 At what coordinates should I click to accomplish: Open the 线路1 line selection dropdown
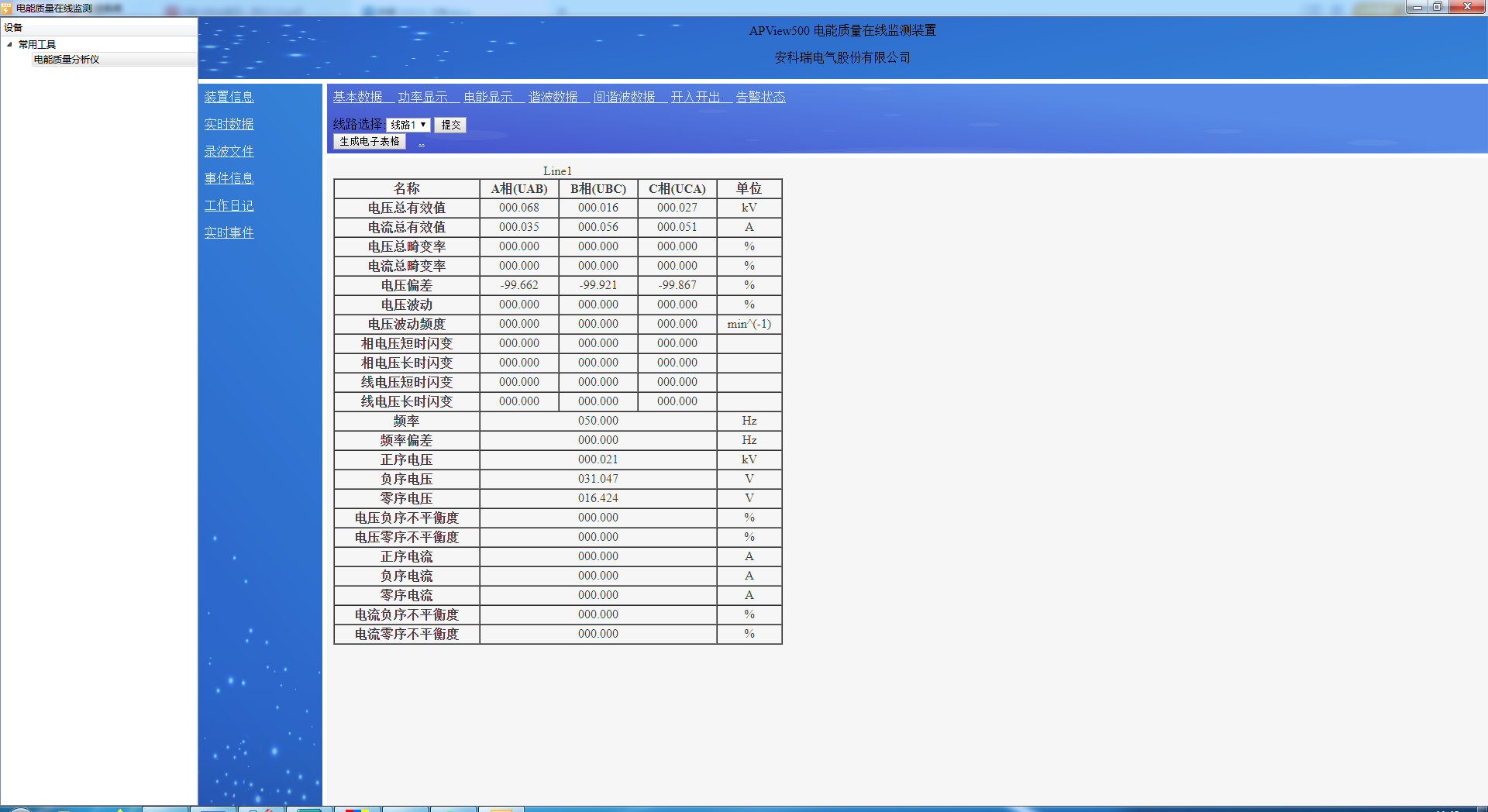pos(408,125)
